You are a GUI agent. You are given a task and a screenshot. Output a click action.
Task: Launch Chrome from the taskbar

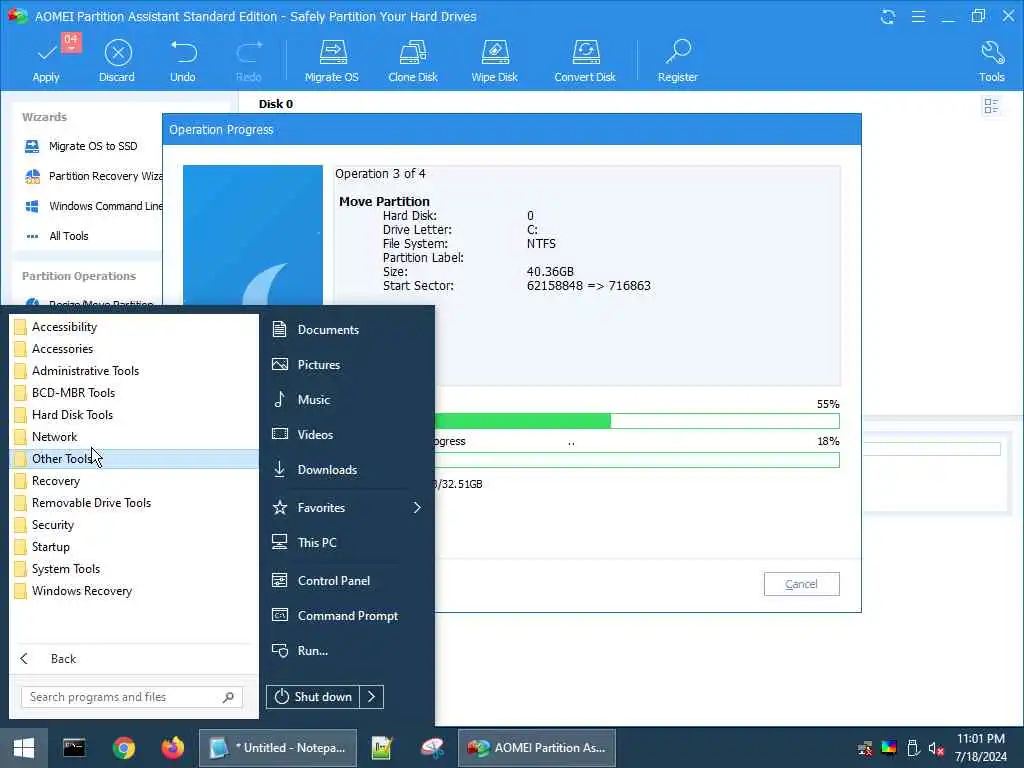click(123, 748)
